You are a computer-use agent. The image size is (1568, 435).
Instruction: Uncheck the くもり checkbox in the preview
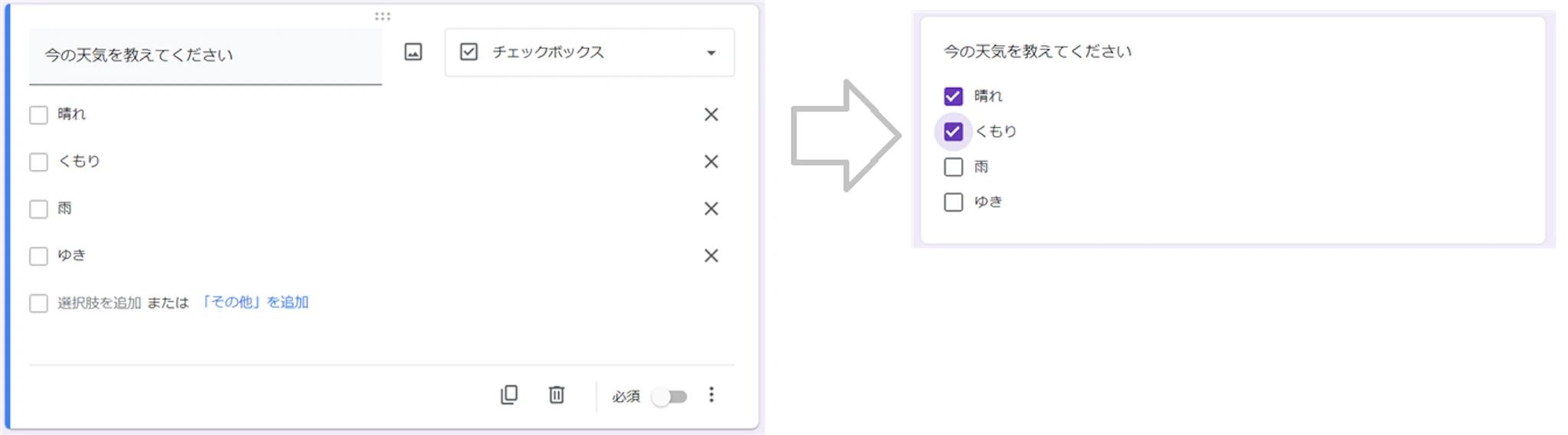pyautogui.click(x=953, y=132)
